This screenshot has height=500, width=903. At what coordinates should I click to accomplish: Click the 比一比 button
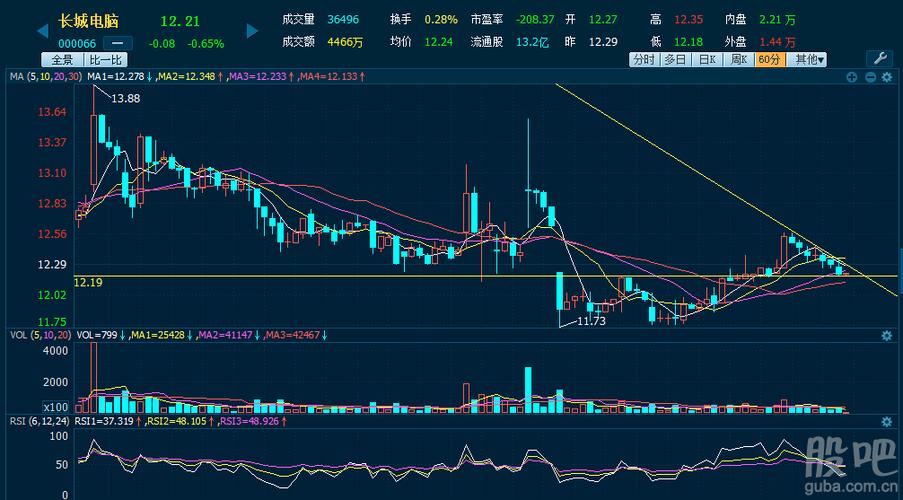pos(106,60)
